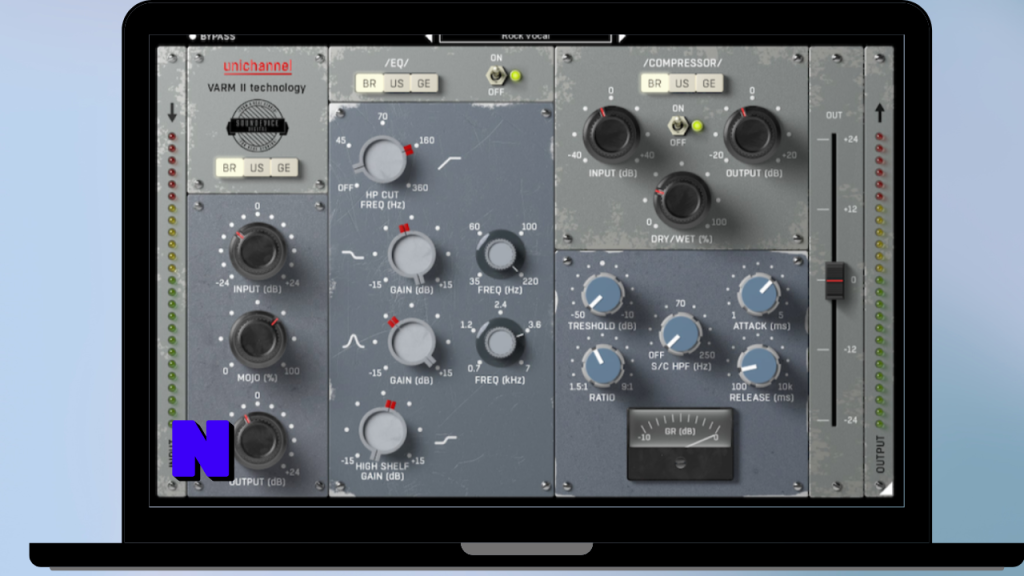
Task: Click the TRESHOLD (dB) knob
Action: coord(603,294)
